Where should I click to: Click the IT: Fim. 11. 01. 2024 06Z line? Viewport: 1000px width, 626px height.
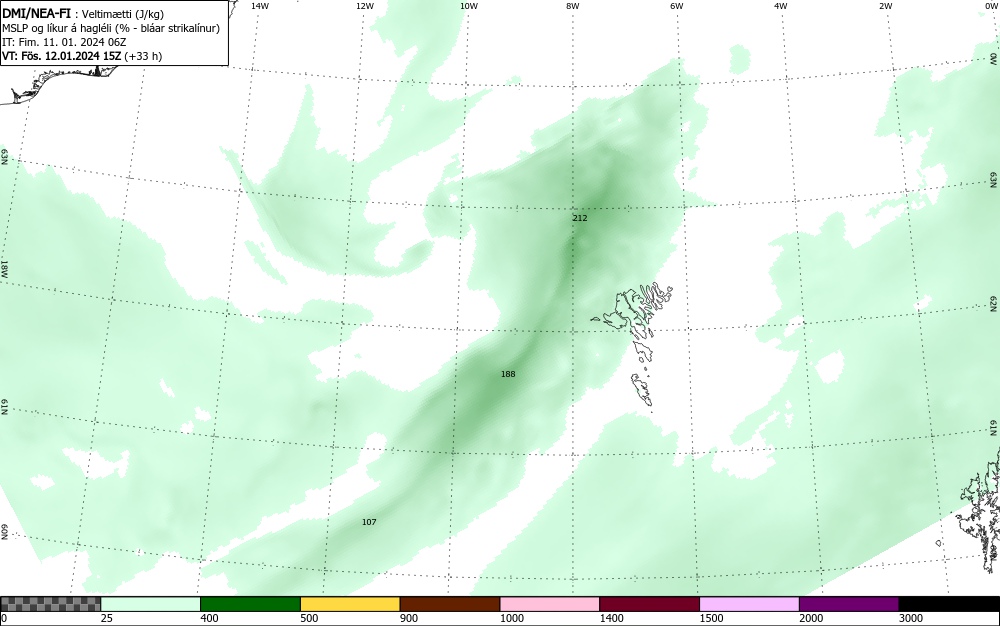pos(64,42)
